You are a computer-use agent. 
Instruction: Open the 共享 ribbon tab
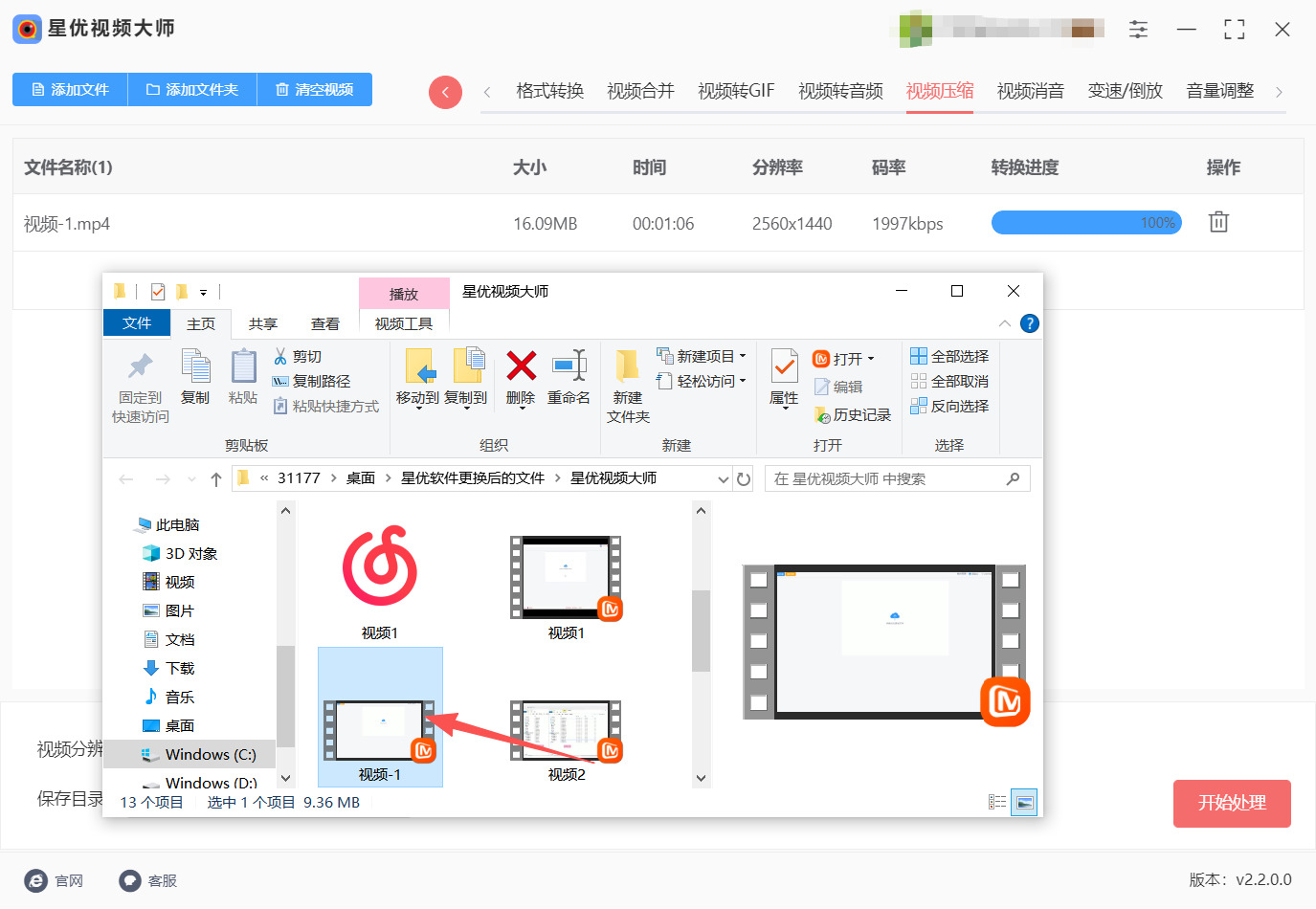tap(263, 324)
